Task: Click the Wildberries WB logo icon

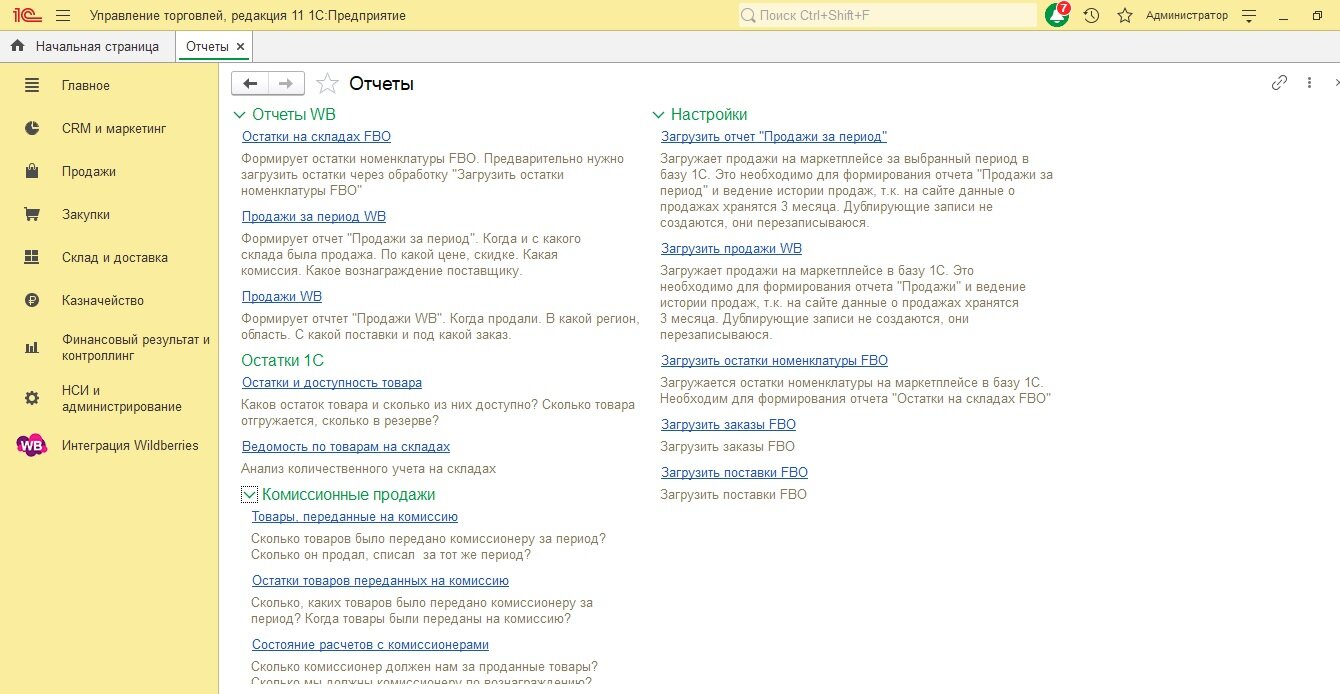Action: [32, 446]
